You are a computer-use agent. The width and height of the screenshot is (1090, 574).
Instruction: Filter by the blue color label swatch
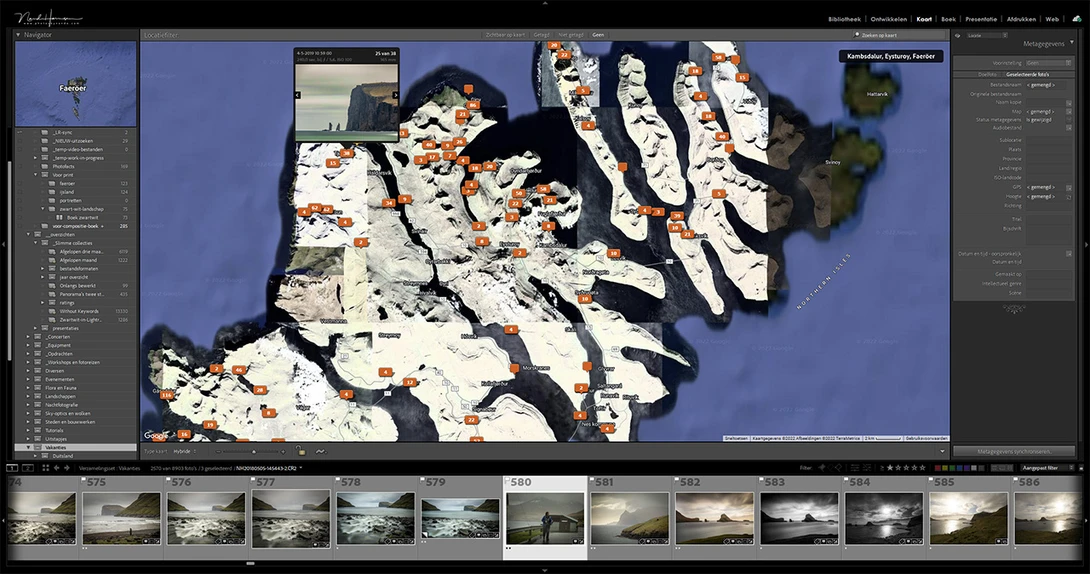959,468
